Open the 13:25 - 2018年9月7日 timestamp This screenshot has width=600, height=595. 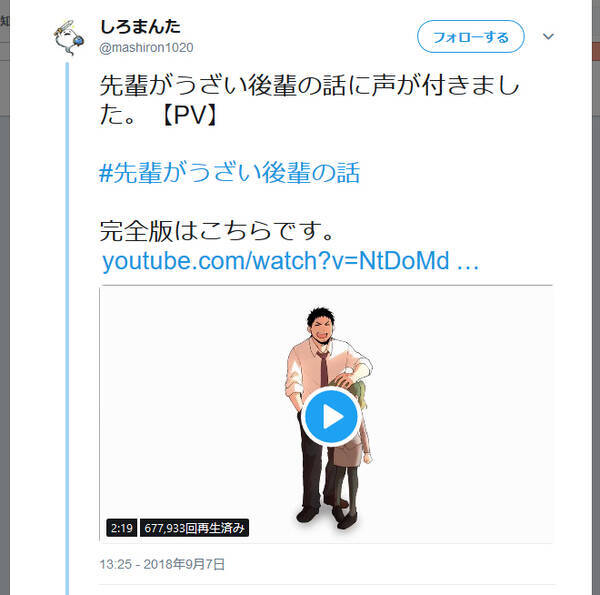click(x=162, y=564)
